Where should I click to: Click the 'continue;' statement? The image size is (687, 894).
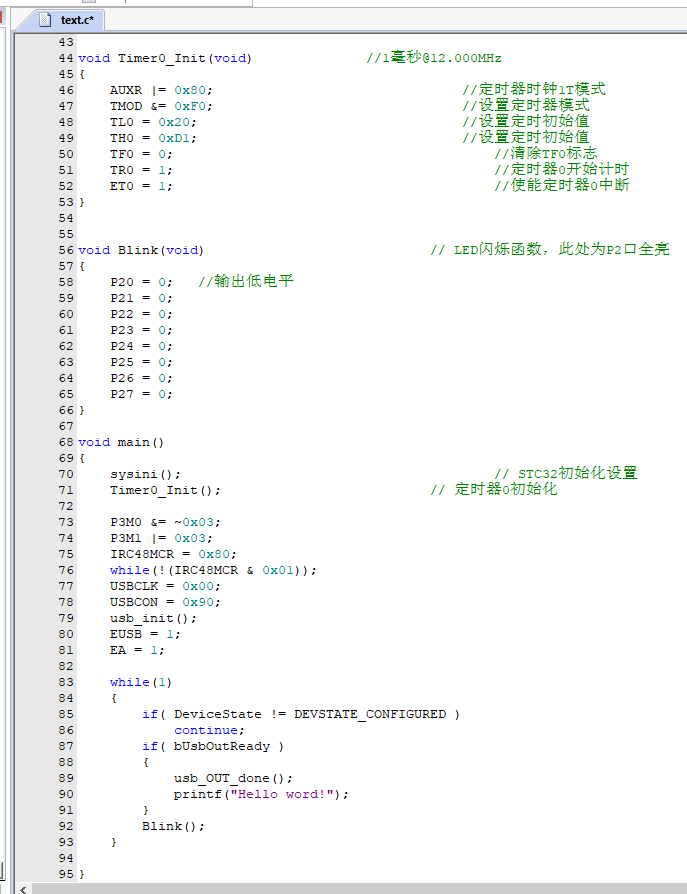[x=209, y=730]
